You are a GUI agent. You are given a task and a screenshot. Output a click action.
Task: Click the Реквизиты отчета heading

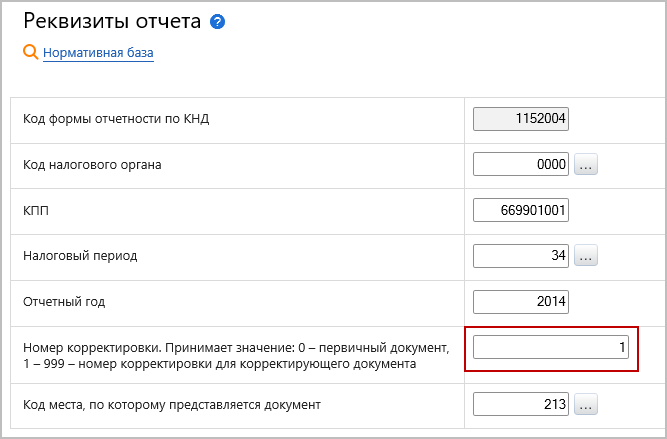coord(112,21)
